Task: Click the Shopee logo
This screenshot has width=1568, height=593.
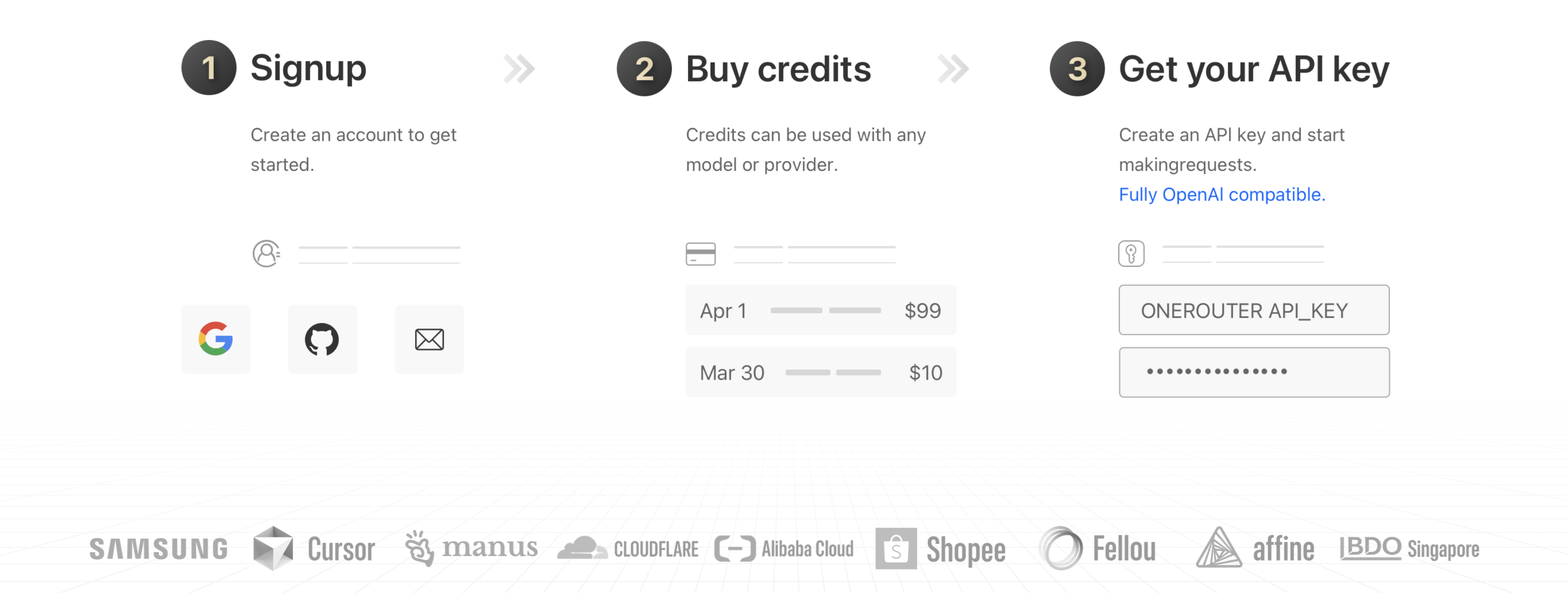Action: tap(941, 549)
